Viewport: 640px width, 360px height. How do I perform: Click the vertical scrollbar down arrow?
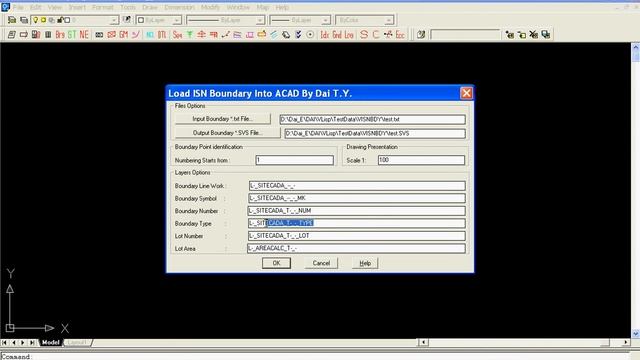[x=636, y=334]
